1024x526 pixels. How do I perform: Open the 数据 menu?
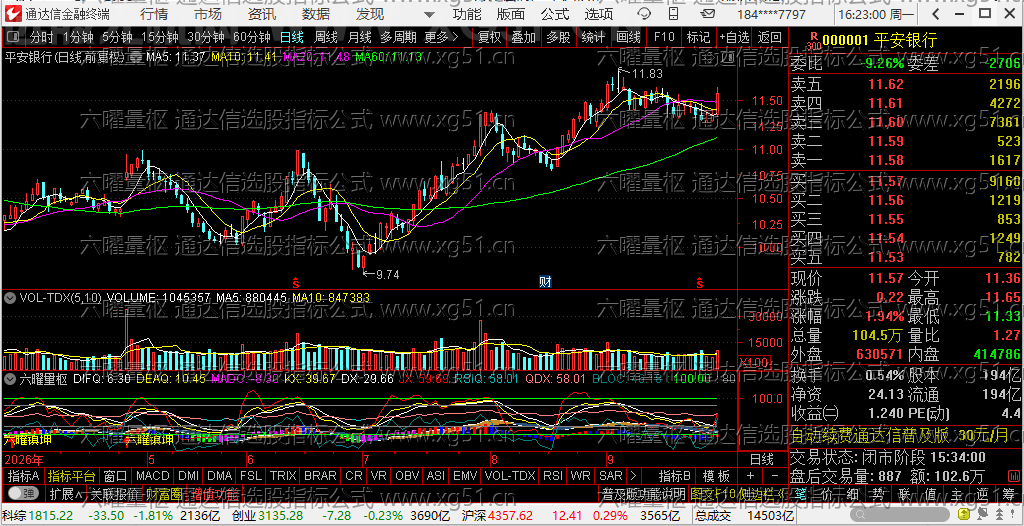point(316,14)
